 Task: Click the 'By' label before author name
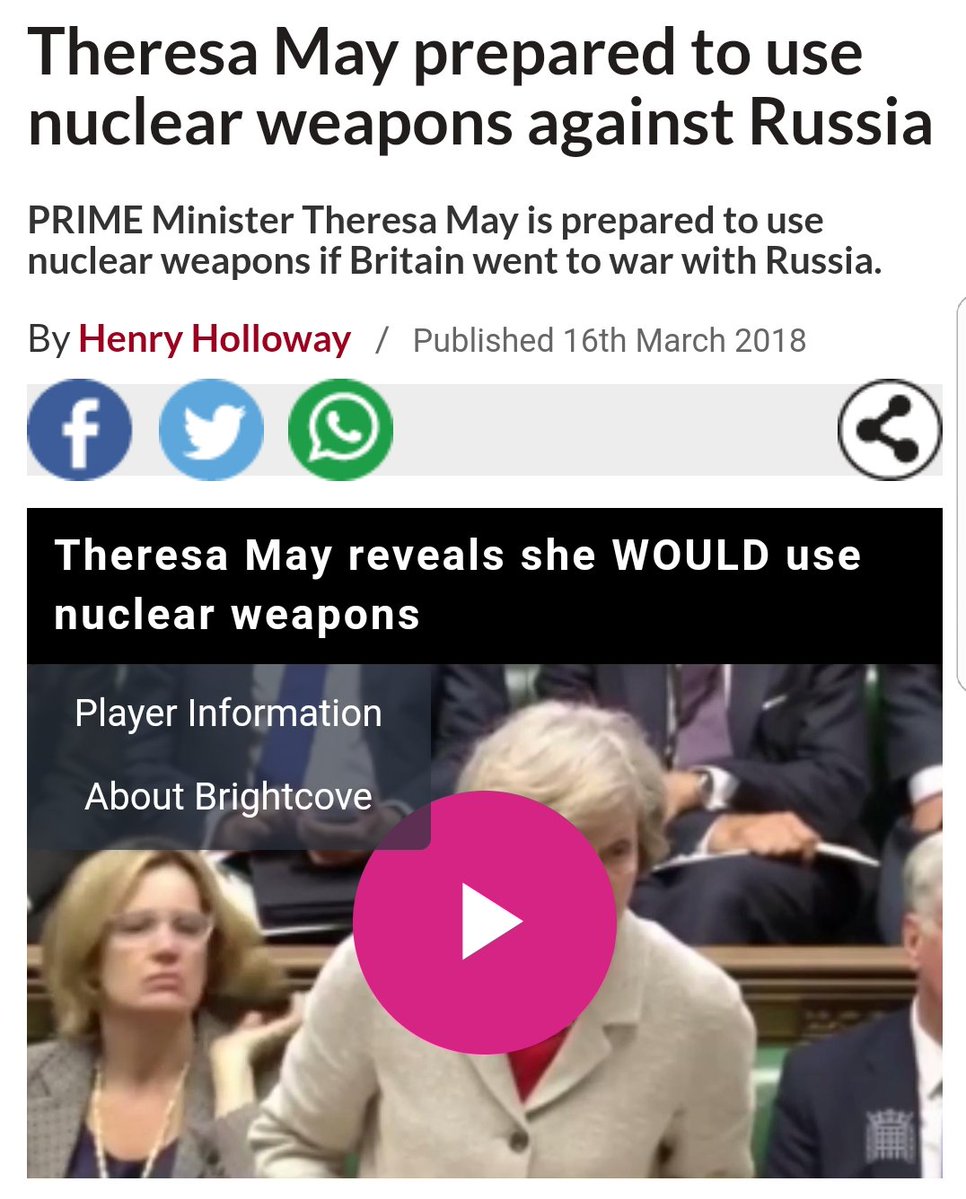click(x=49, y=340)
